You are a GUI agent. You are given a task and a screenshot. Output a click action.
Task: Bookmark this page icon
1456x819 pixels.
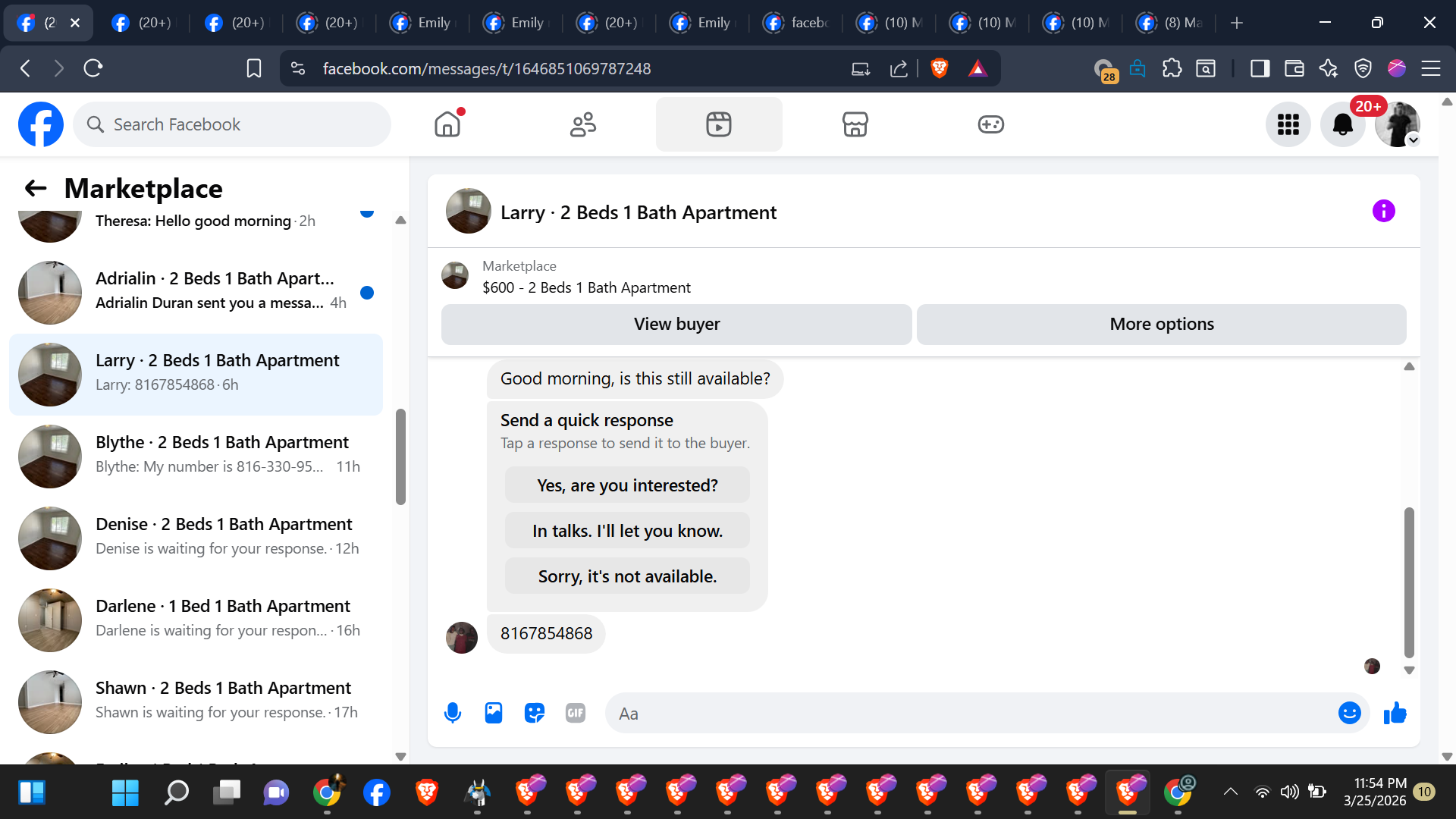[254, 68]
